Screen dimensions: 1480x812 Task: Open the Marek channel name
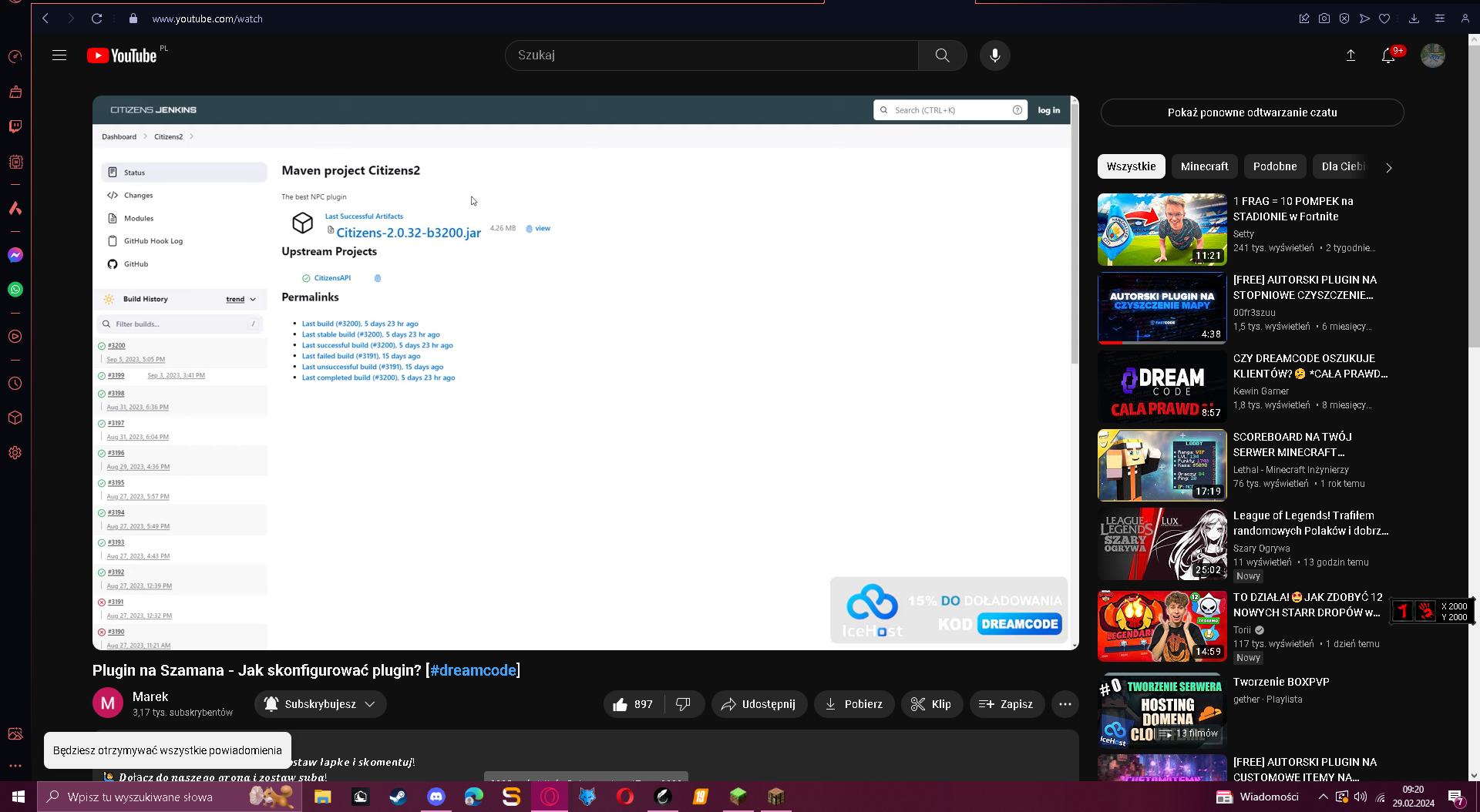click(x=150, y=696)
